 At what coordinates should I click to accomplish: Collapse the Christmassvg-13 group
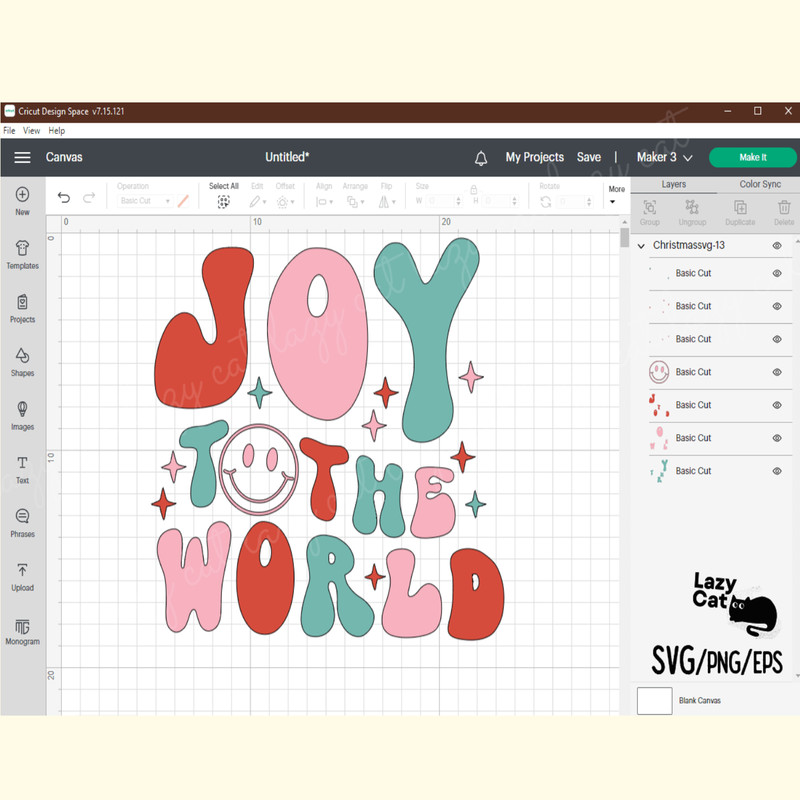pyautogui.click(x=640, y=245)
